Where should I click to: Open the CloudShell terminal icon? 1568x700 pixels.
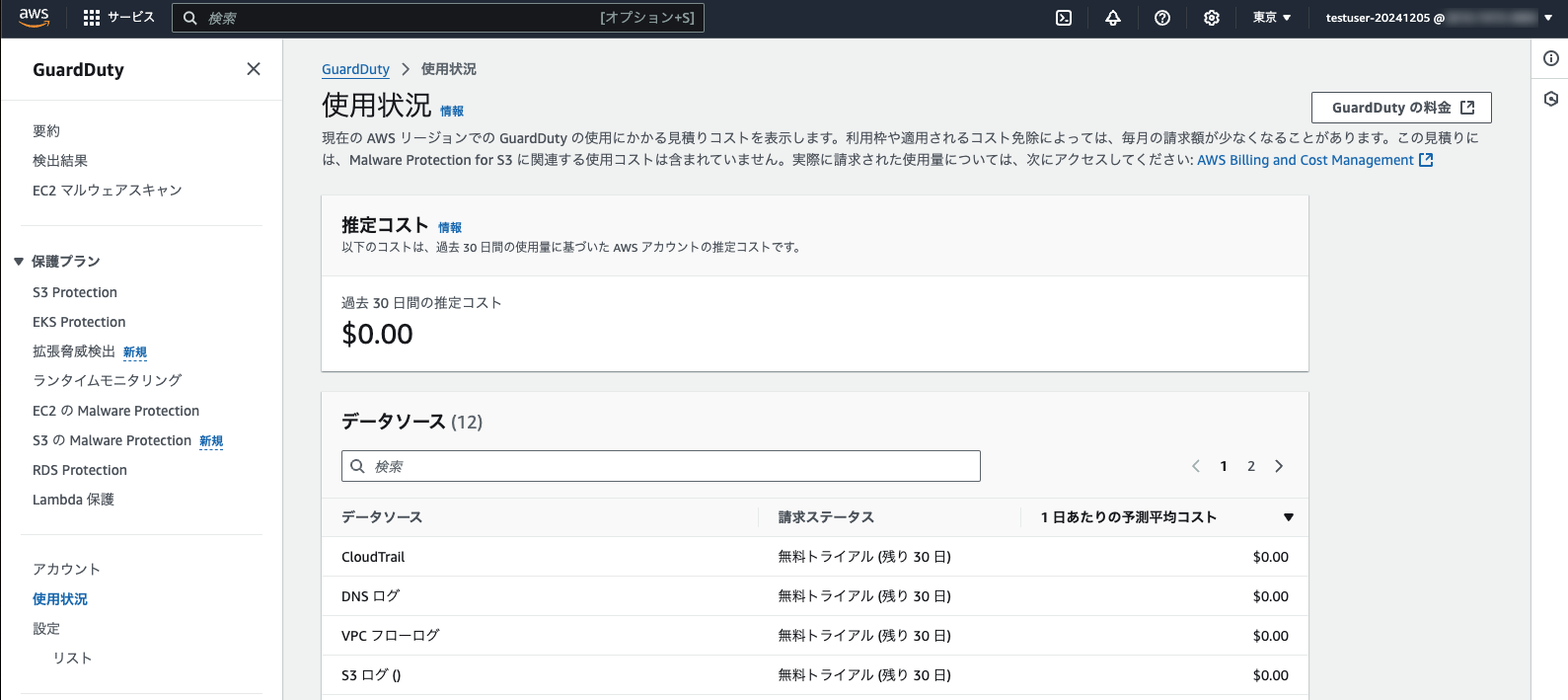[x=1064, y=18]
